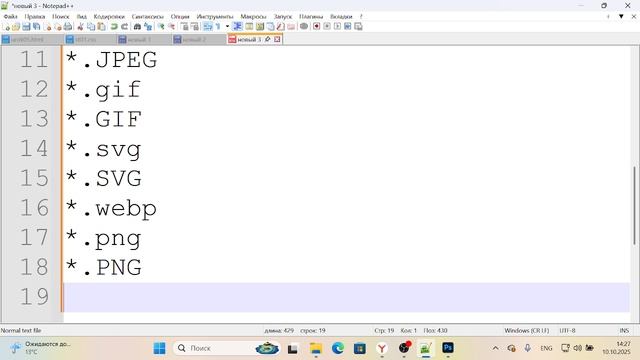The width and height of the screenshot is (640, 360).
Task: Click the Close All toolbar icon
Action: pos(58,27)
